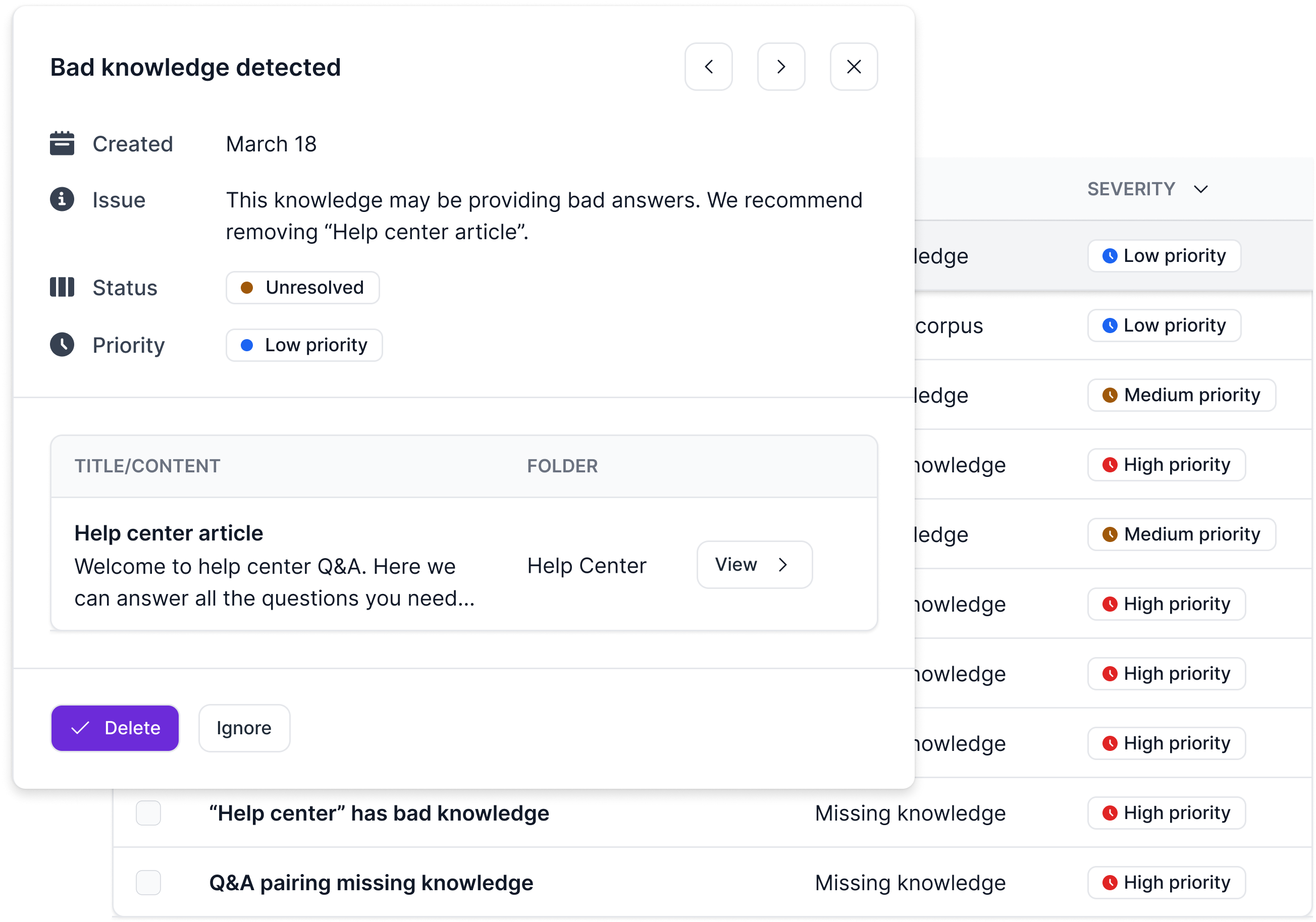Check the checkbox for "Help center" has bad knowledge

(x=148, y=813)
